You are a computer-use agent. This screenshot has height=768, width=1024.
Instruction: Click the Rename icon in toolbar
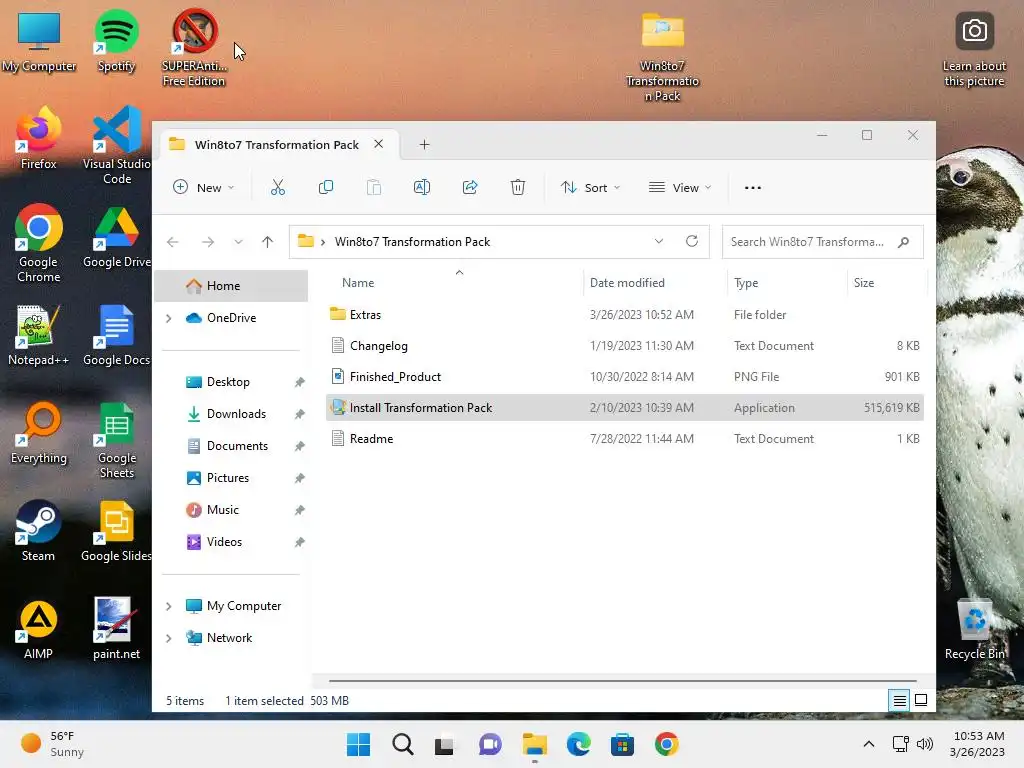(x=422, y=187)
